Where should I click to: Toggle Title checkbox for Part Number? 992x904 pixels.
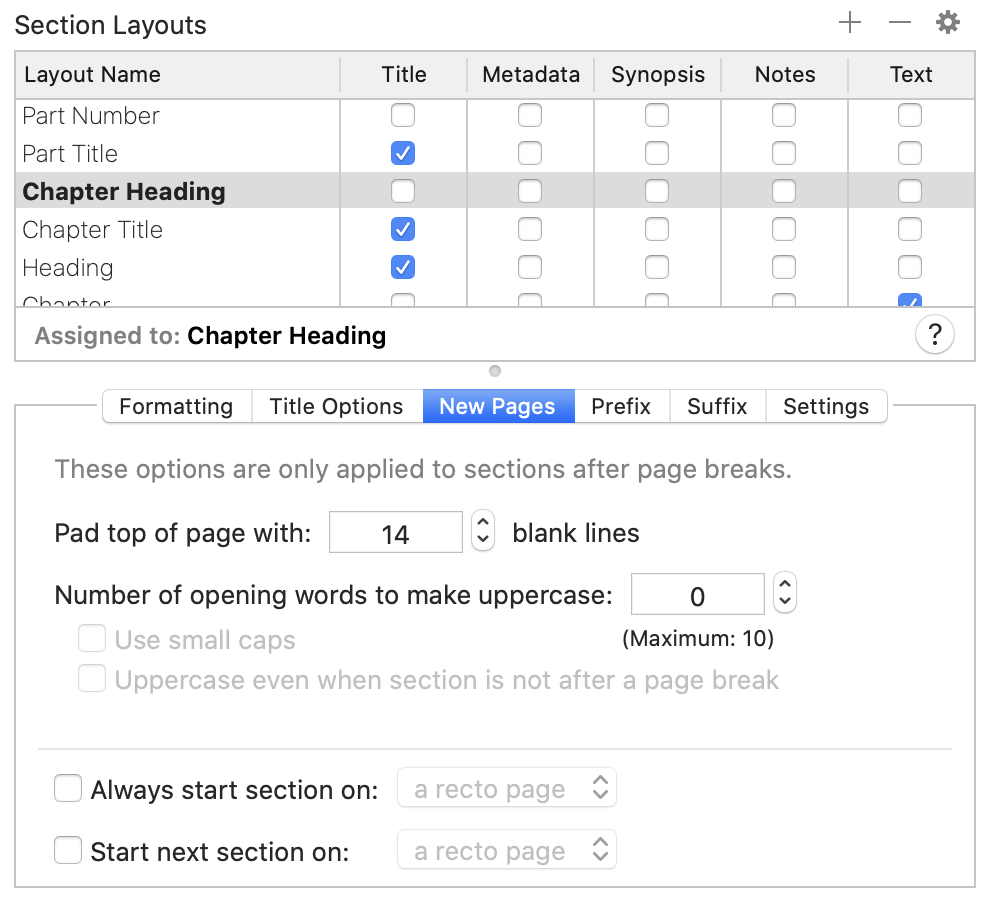click(403, 115)
